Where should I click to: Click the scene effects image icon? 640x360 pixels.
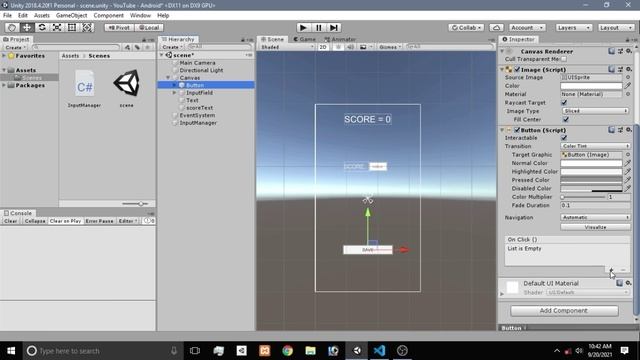coord(363,47)
